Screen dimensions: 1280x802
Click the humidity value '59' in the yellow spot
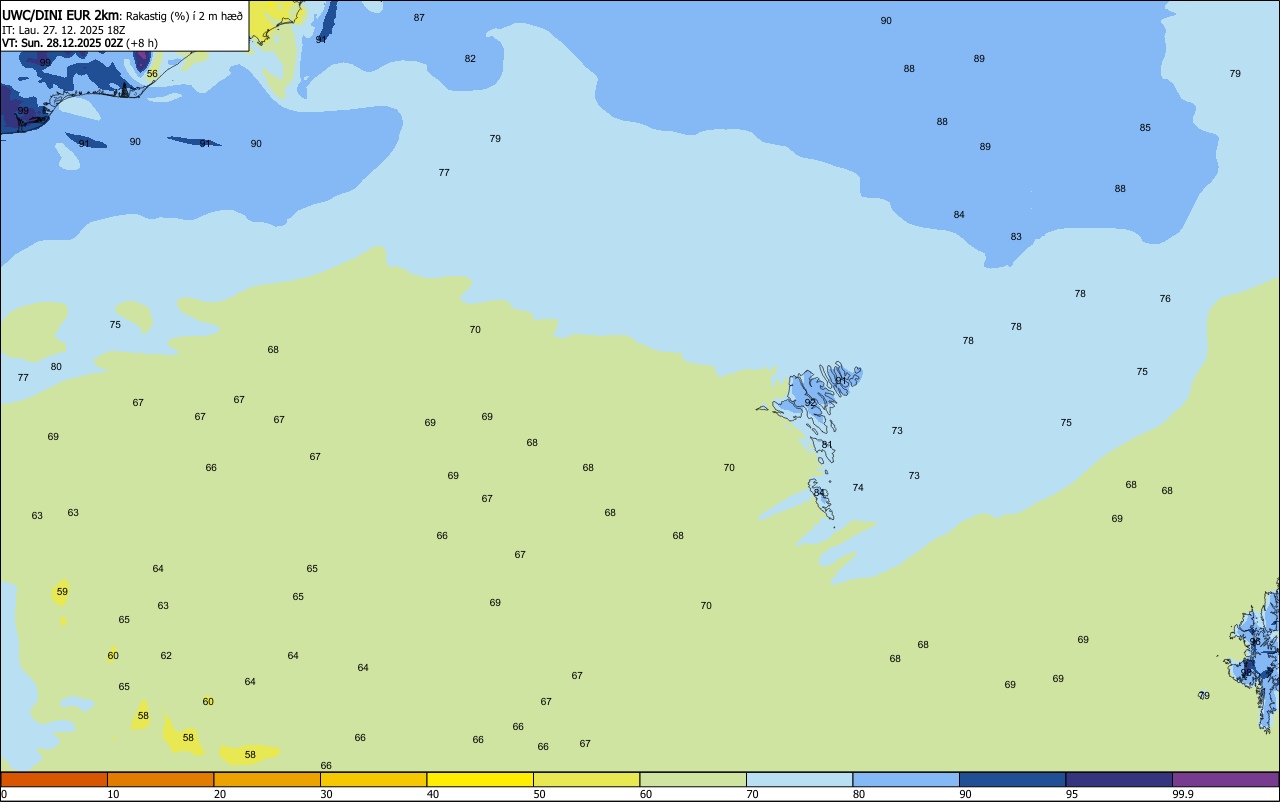(x=62, y=592)
